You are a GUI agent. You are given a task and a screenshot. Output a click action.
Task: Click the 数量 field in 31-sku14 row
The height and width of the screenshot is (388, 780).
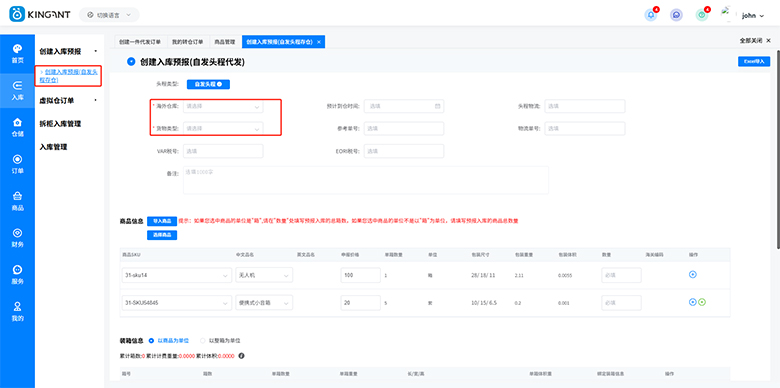coord(621,275)
